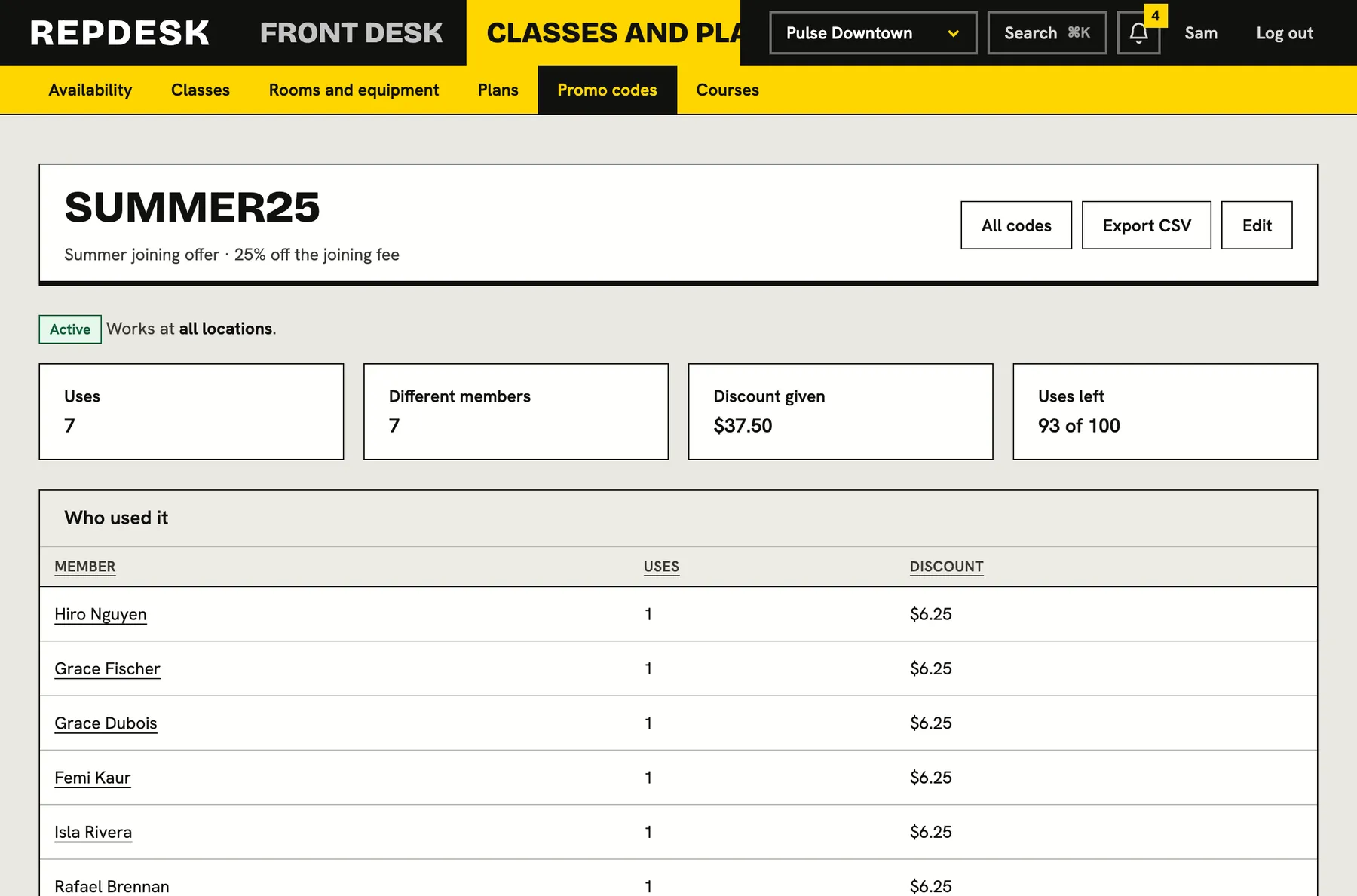Open member Grace Dubois
This screenshot has width=1357, height=896.
106,723
